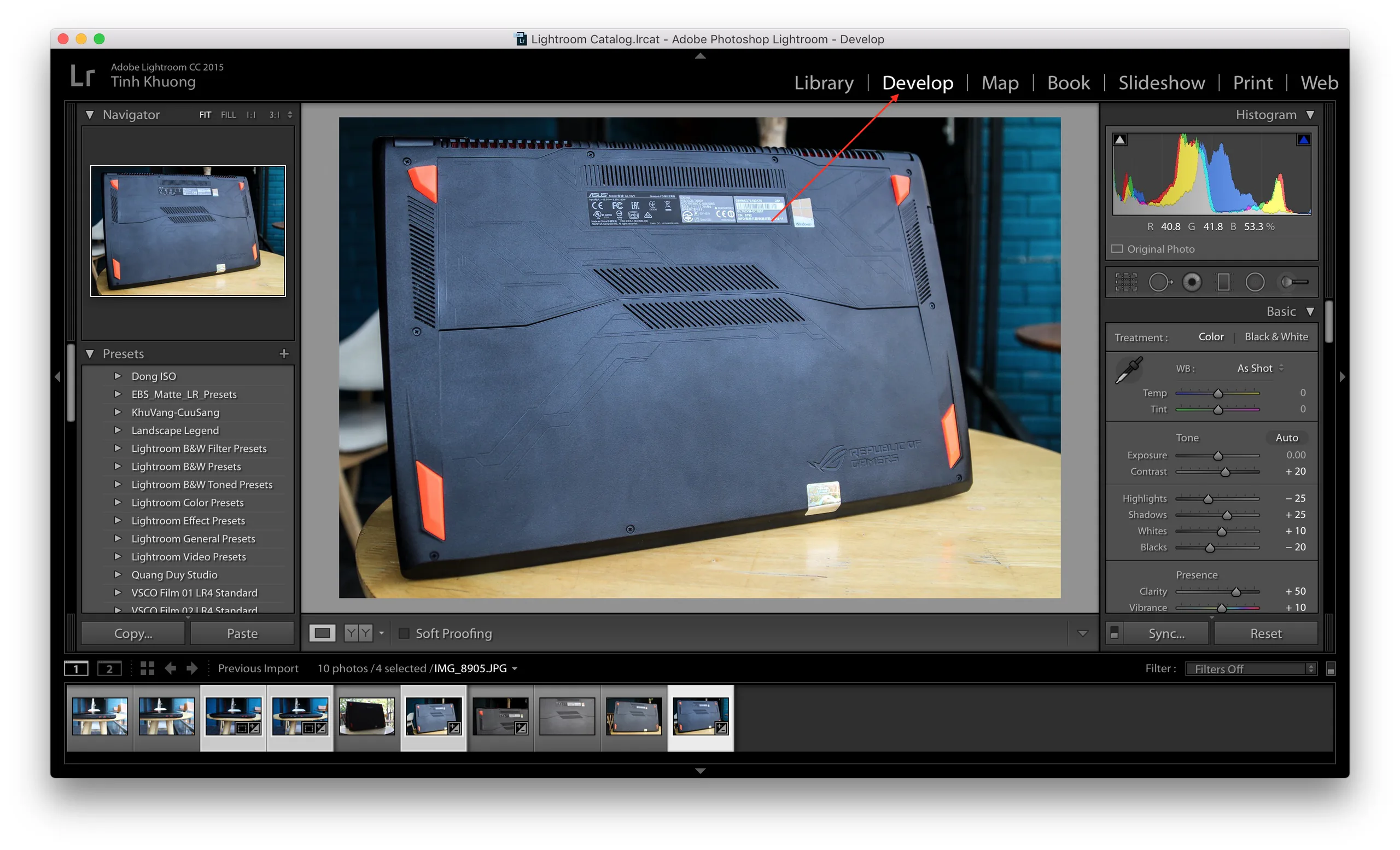Toggle the filter lock switch
Image resolution: width=1400 pixels, height=850 pixels.
pyautogui.click(x=1330, y=669)
